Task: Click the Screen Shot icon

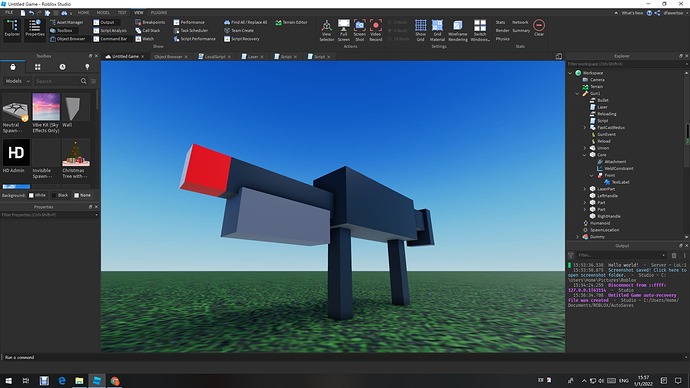Action: click(360, 30)
